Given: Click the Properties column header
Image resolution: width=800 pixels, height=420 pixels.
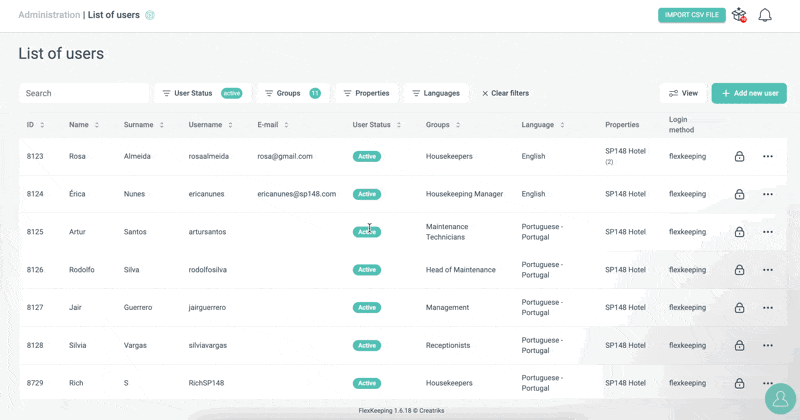Looking at the screenshot, I should click(x=622, y=125).
